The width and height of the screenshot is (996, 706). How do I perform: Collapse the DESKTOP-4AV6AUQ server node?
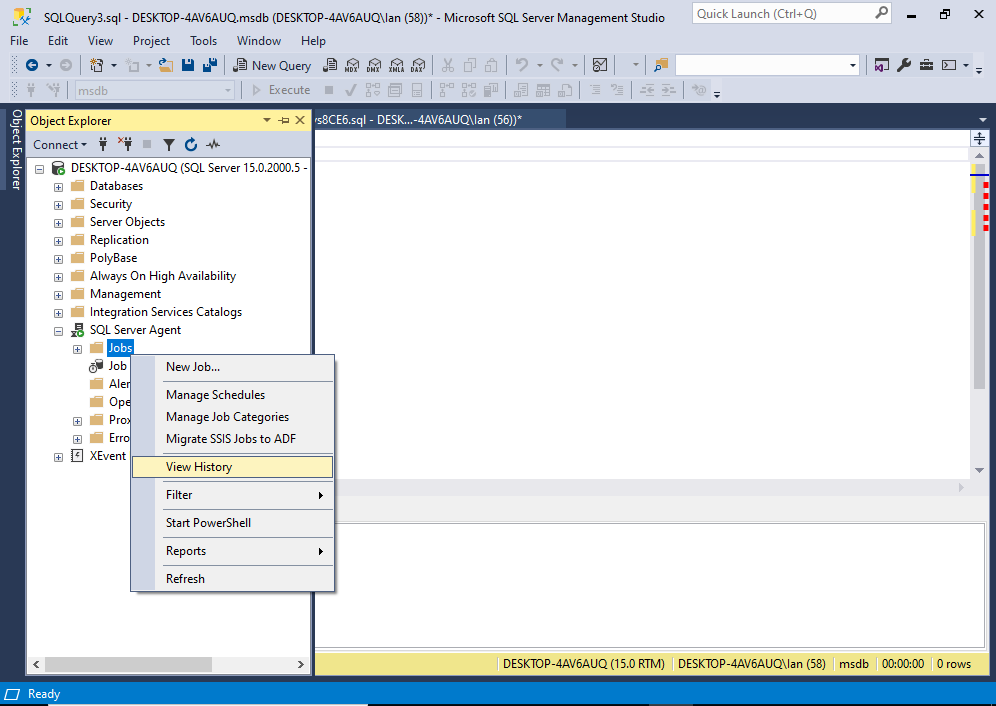39,169
